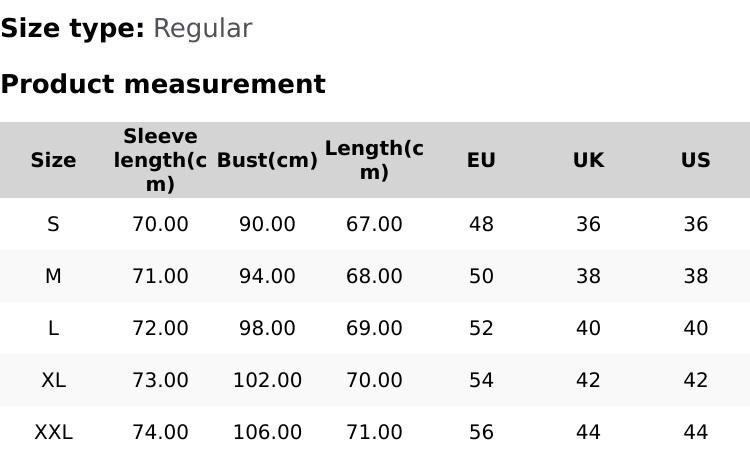Viewport: 750px width, 458px height.
Task: Select the XXL size row label
Action: [53, 432]
